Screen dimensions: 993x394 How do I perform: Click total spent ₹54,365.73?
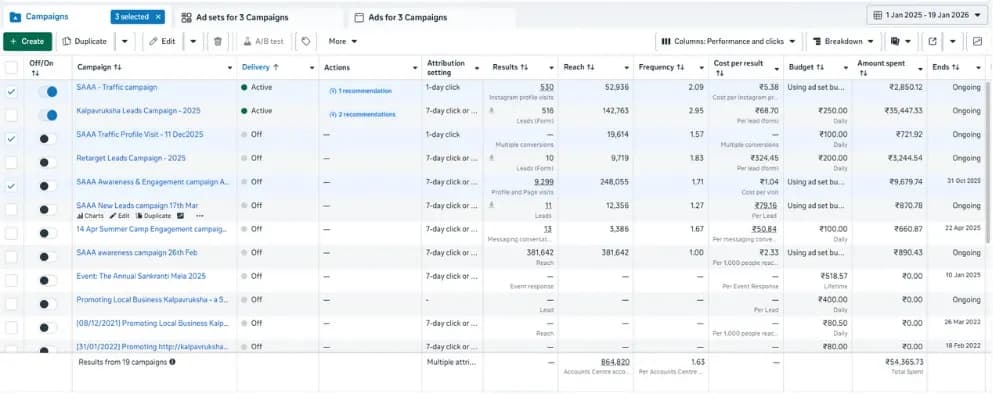(904, 362)
